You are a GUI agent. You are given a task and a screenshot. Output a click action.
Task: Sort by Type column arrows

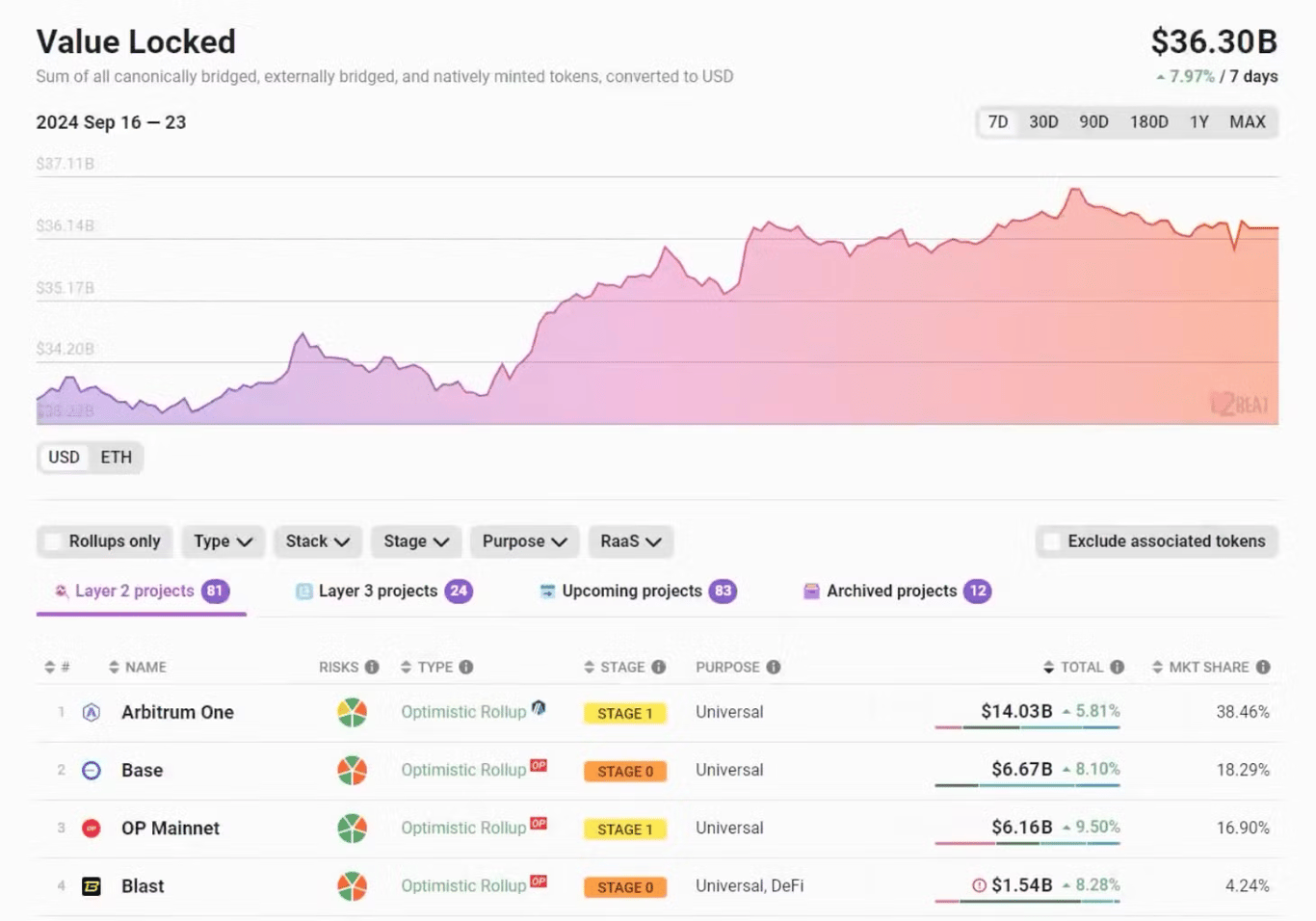point(406,667)
